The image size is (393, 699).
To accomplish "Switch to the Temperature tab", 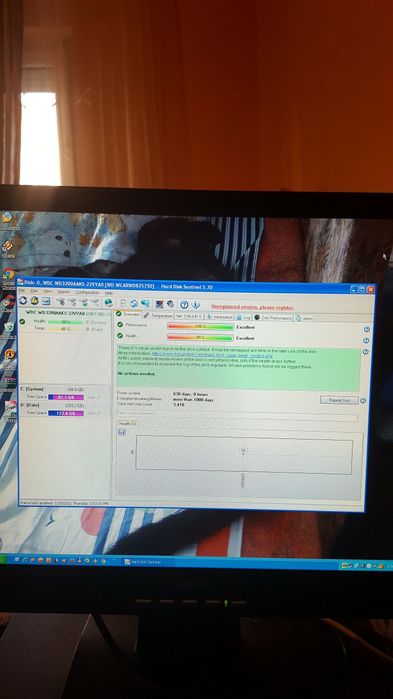I will pyautogui.click(x=158, y=316).
